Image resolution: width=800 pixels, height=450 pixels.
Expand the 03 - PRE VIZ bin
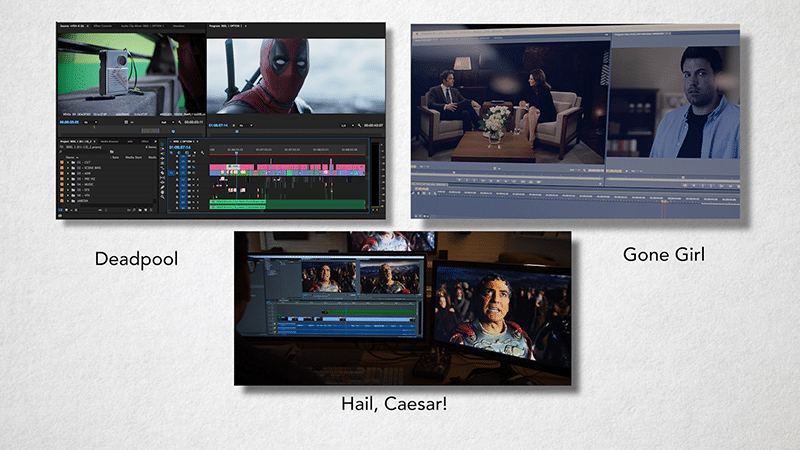(68, 179)
